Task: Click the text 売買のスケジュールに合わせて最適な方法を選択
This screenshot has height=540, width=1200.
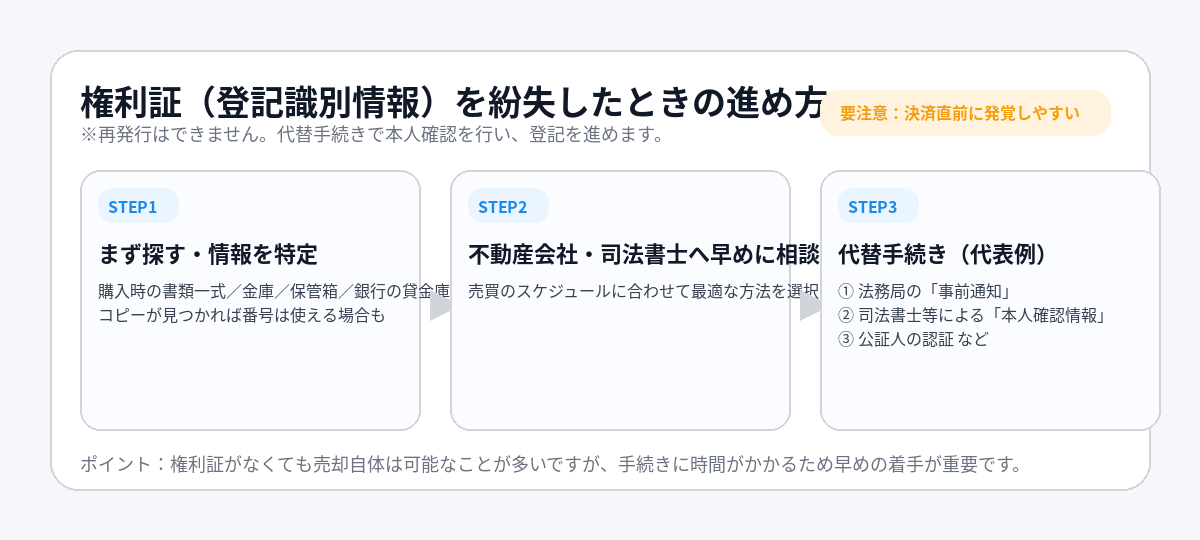Action: pyautogui.click(x=640, y=292)
